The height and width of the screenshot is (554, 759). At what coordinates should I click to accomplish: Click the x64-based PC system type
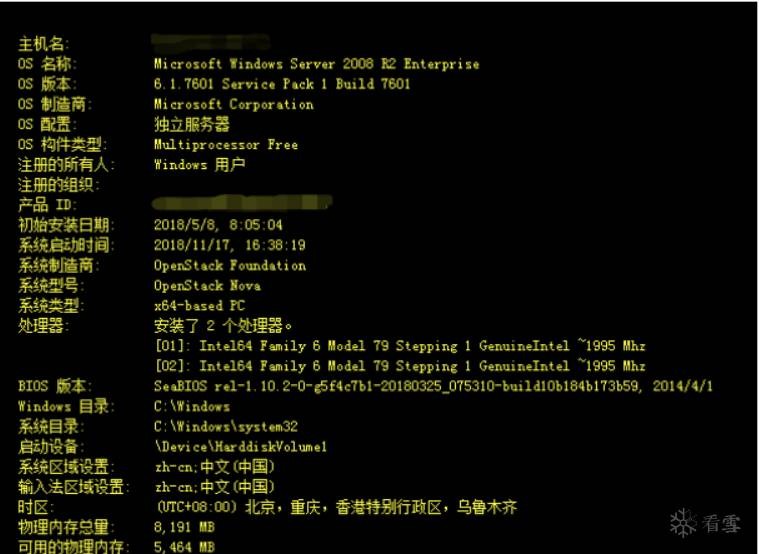pos(200,305)
